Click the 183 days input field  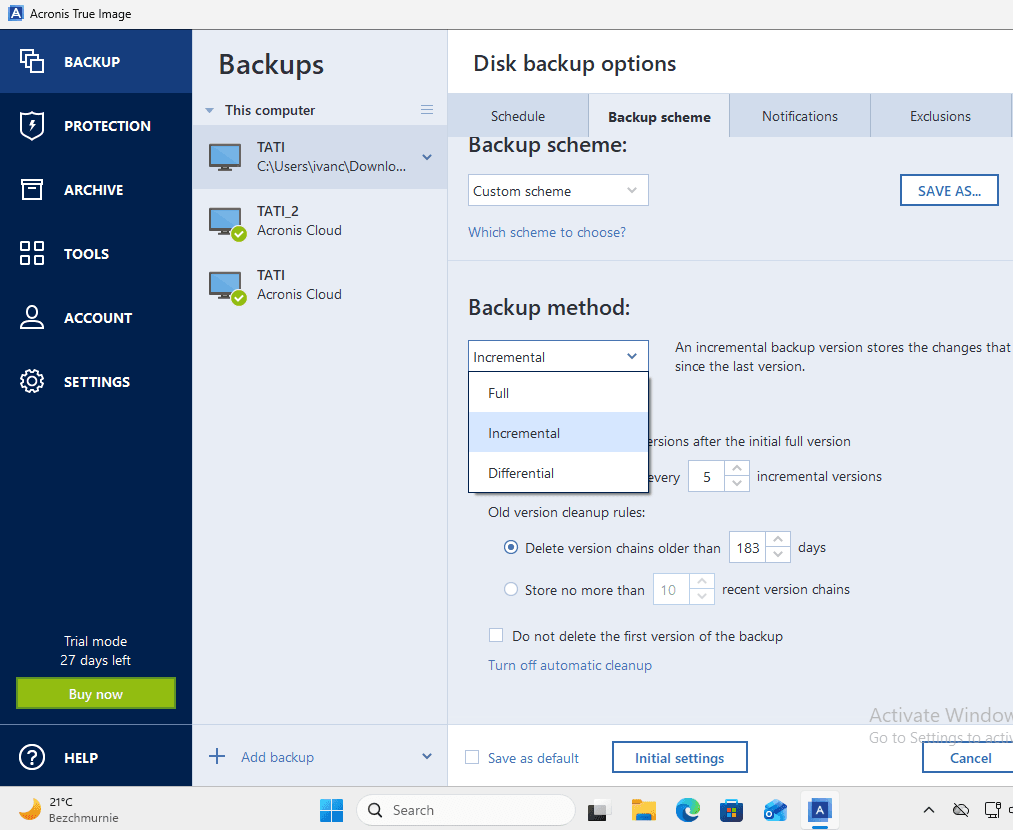click(x=747, y=547)
